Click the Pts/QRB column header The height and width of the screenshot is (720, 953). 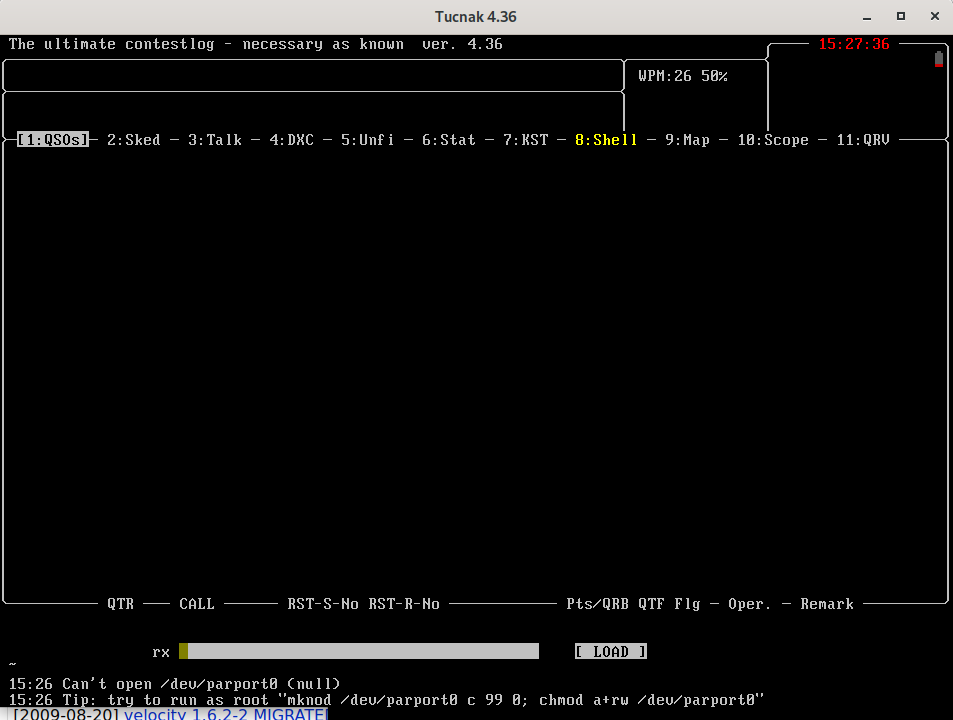[597, 604]
